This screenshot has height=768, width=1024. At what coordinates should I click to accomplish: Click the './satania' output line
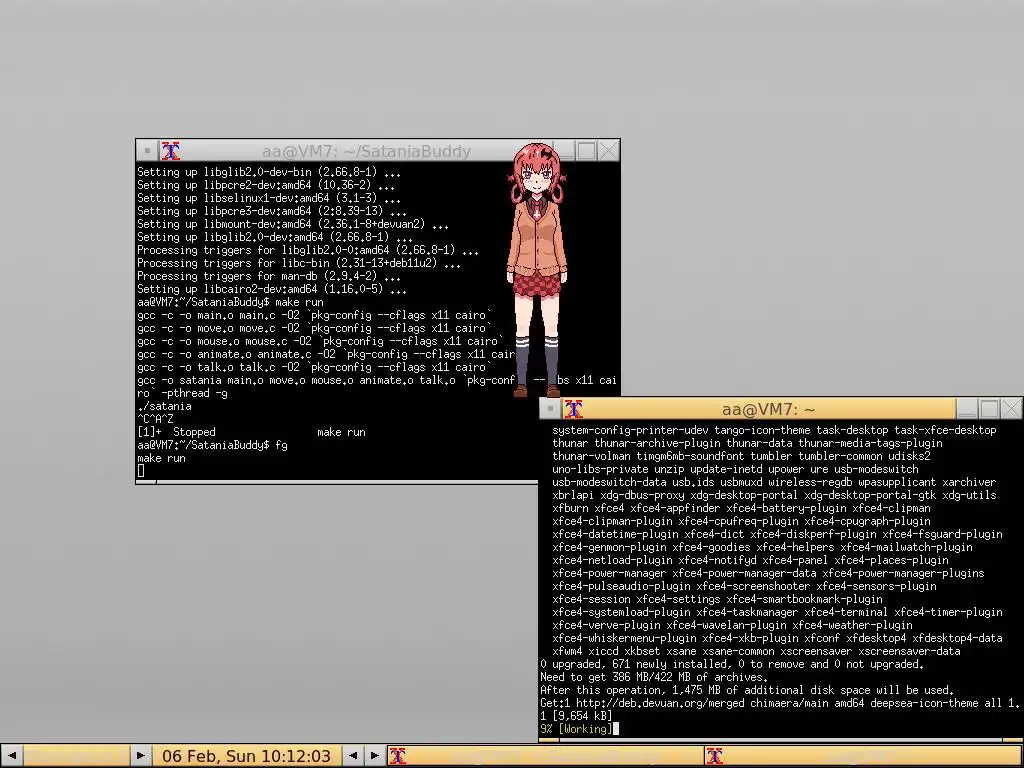coord(164,406)
